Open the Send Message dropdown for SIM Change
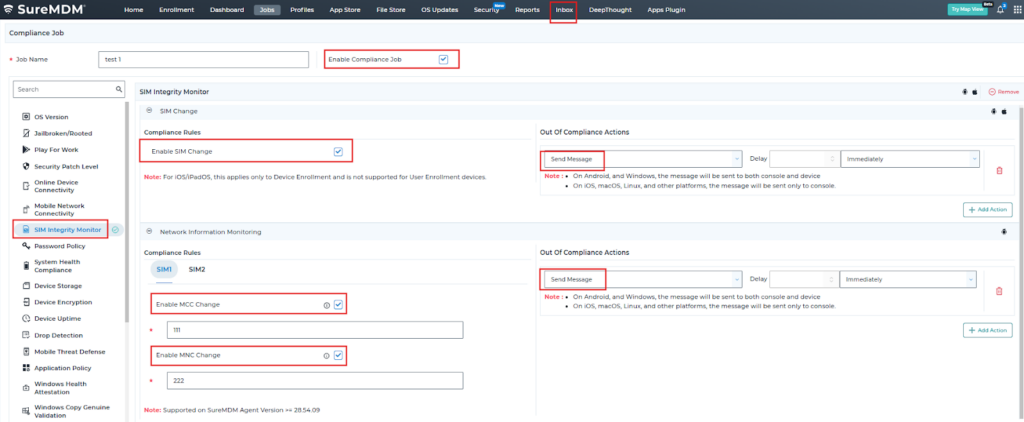Viewport: 1024px width, 422px height. pos(641,159)
